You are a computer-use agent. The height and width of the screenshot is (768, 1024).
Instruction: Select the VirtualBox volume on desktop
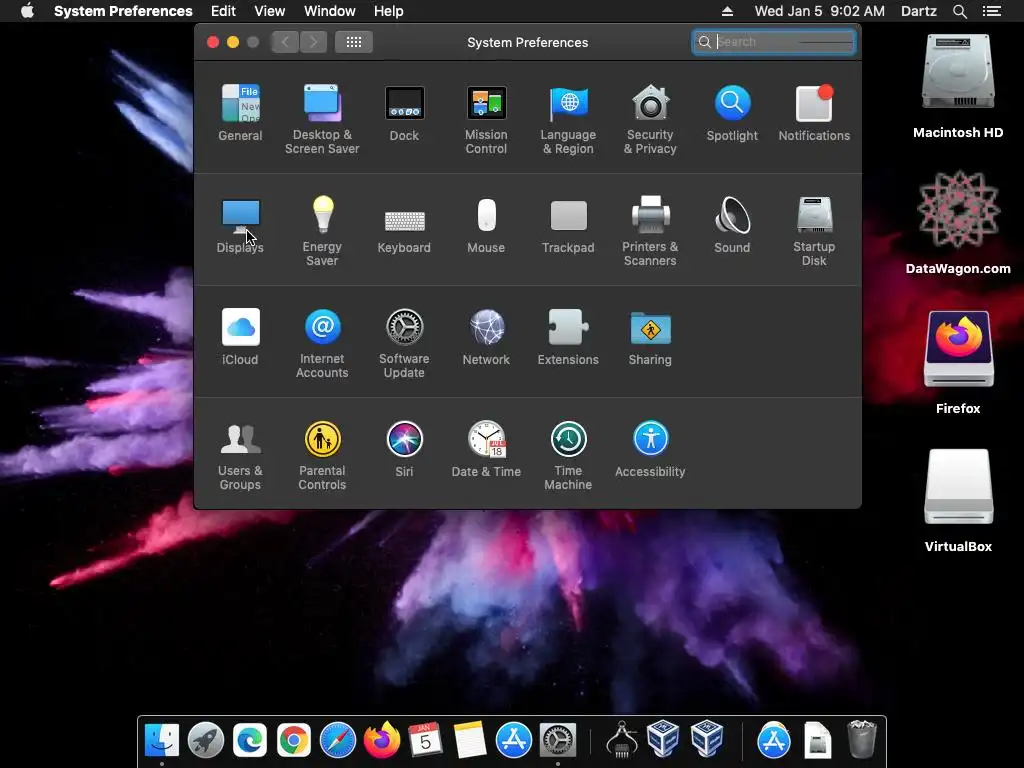[x=958, y=501]
